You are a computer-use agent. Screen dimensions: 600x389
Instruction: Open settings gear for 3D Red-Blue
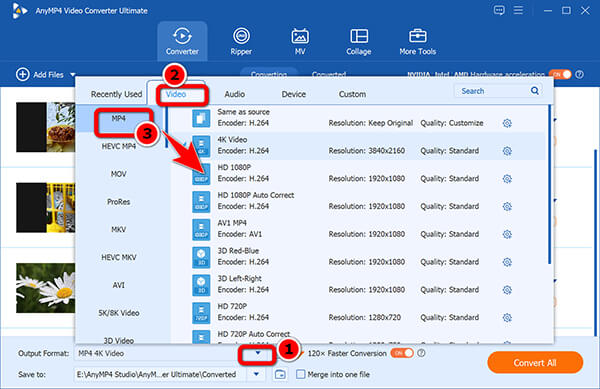click(507, 262)
